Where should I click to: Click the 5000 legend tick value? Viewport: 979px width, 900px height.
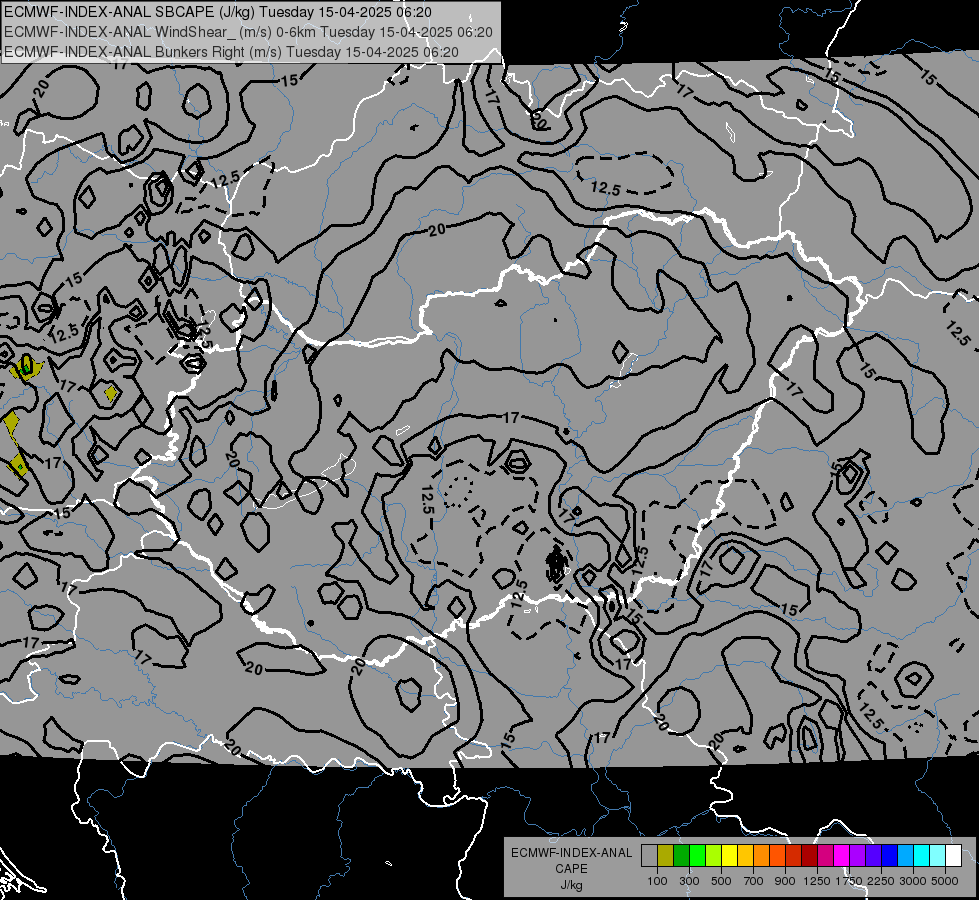(x=945, y=881)
